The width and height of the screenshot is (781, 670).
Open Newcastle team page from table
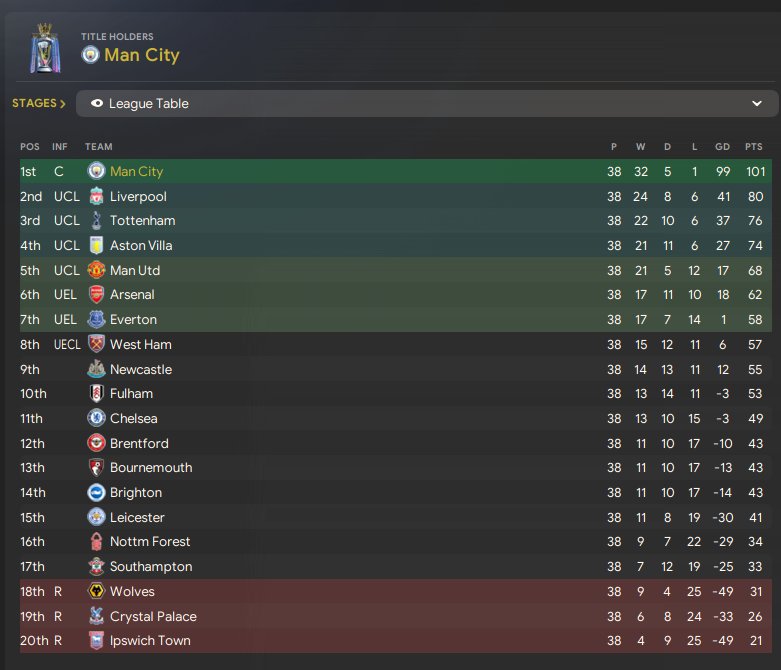141,370
